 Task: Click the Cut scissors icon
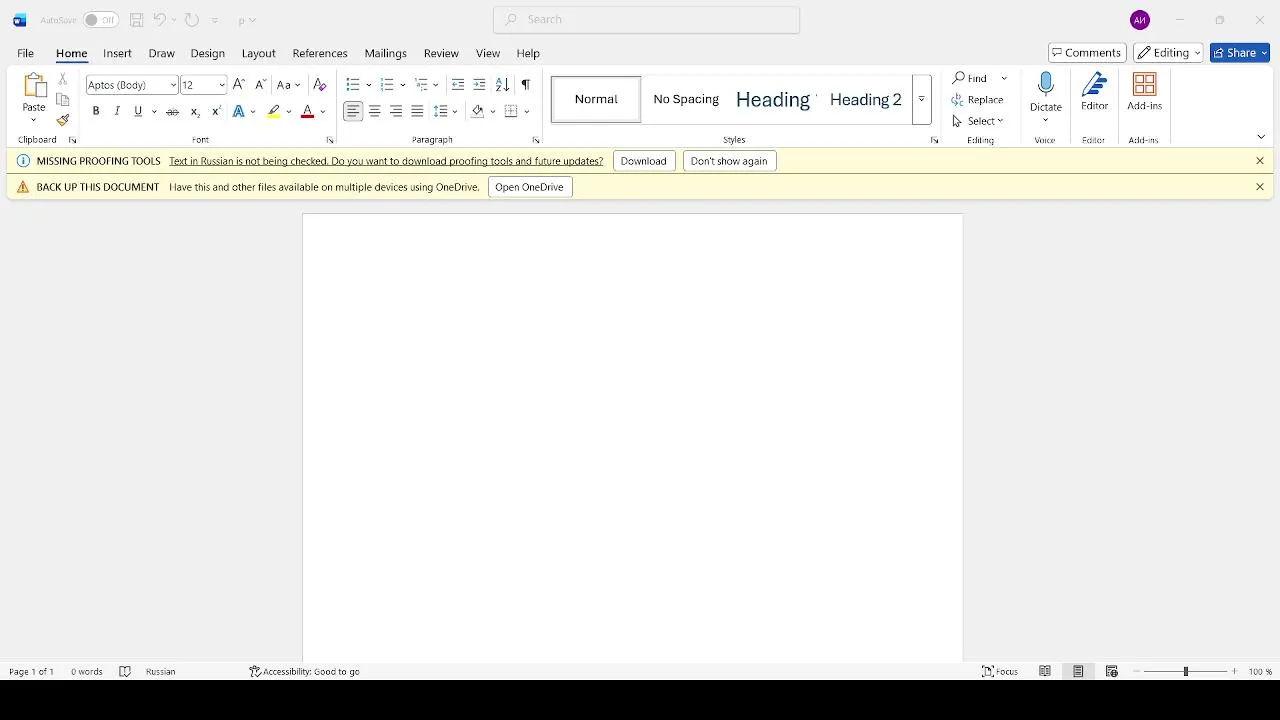[x=63, y=78]
